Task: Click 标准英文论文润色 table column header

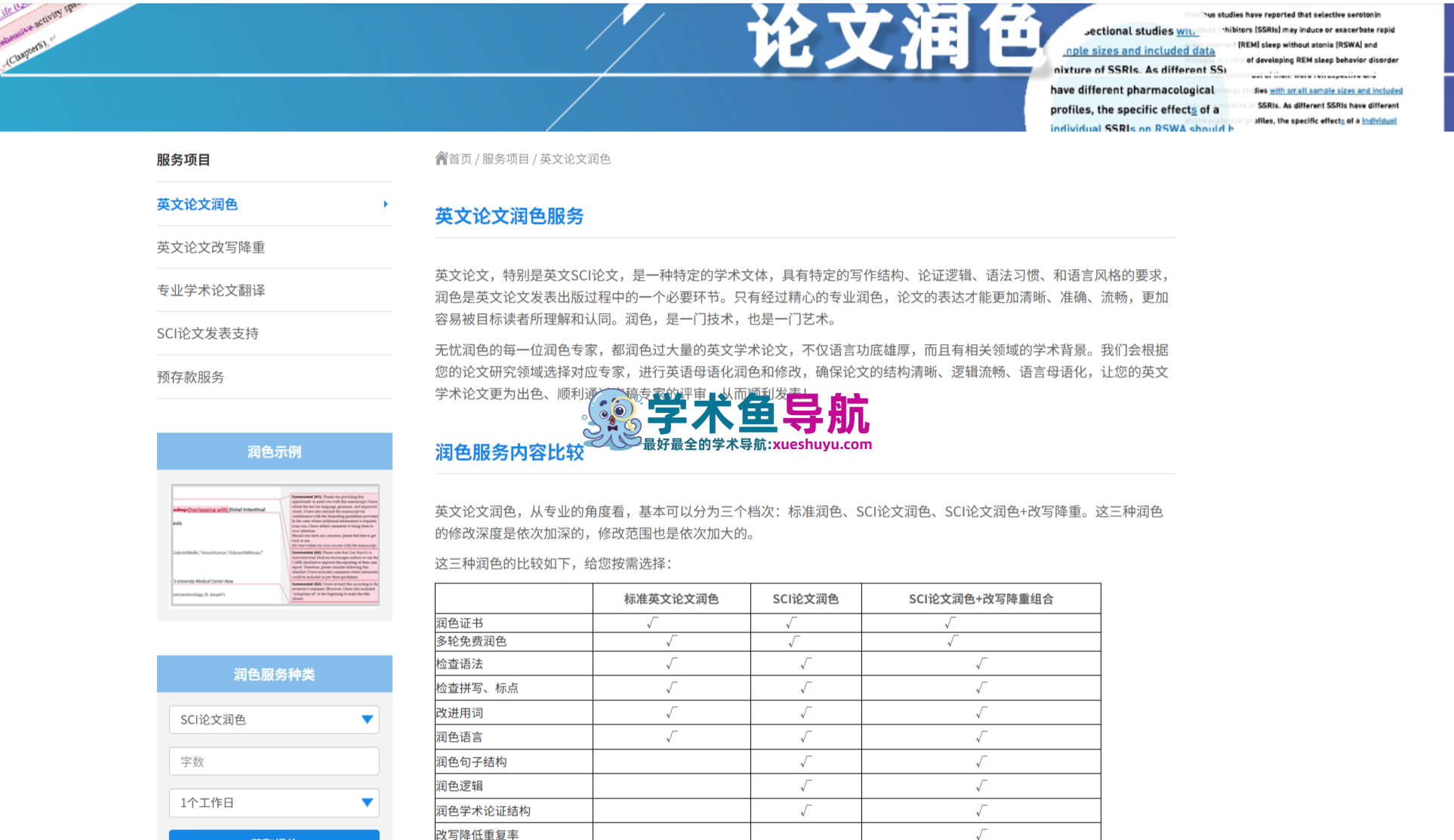Action: click(671, 598)
